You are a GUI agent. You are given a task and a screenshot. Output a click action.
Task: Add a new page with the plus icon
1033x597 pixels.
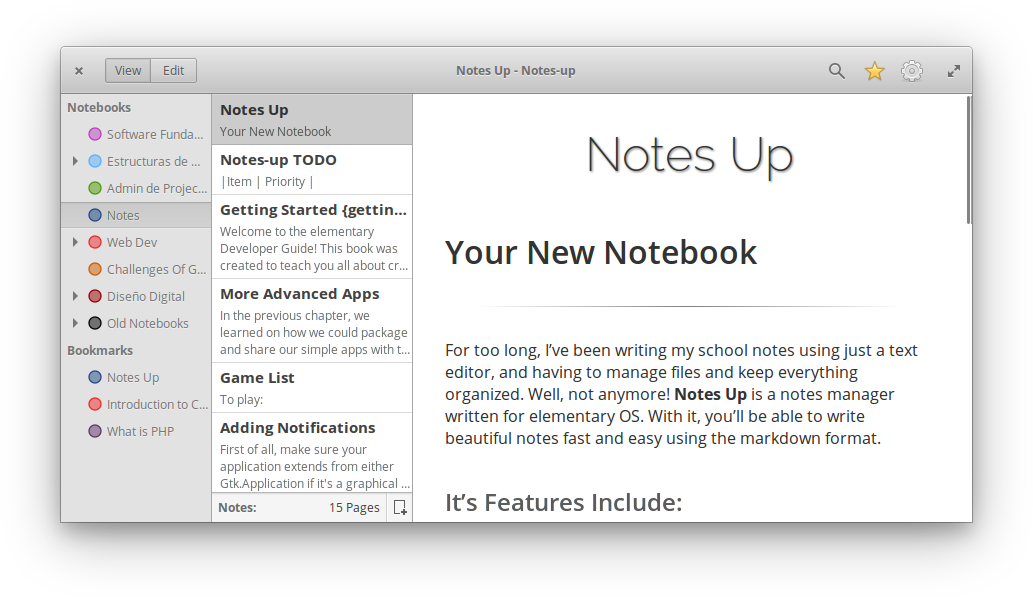pos(400,507)
